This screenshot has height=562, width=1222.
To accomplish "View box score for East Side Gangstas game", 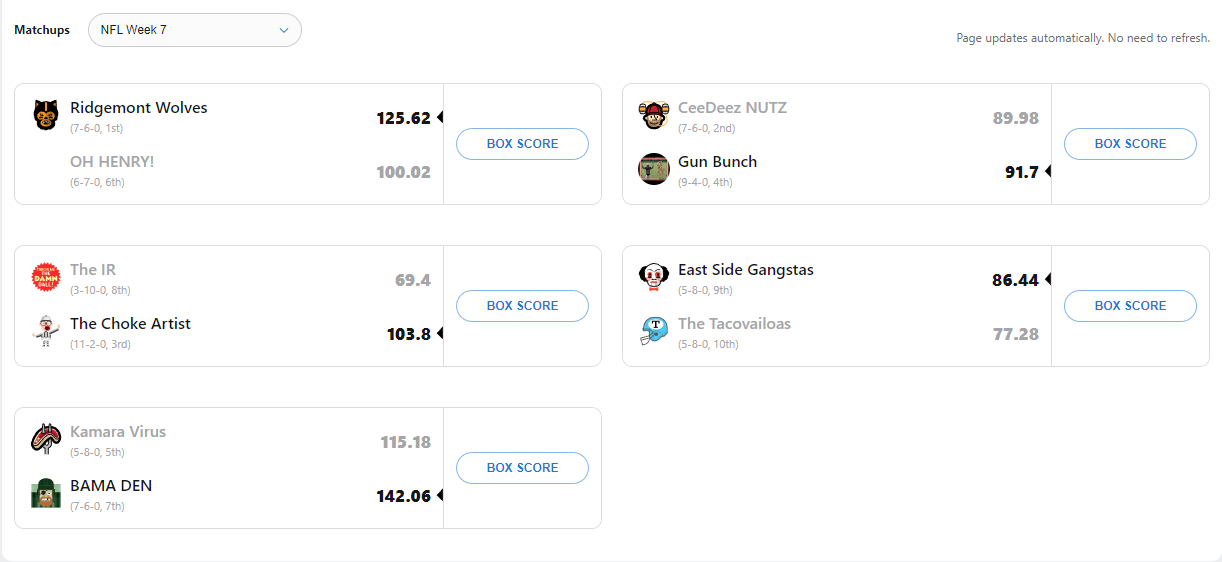I will [x=1130, y=306].
